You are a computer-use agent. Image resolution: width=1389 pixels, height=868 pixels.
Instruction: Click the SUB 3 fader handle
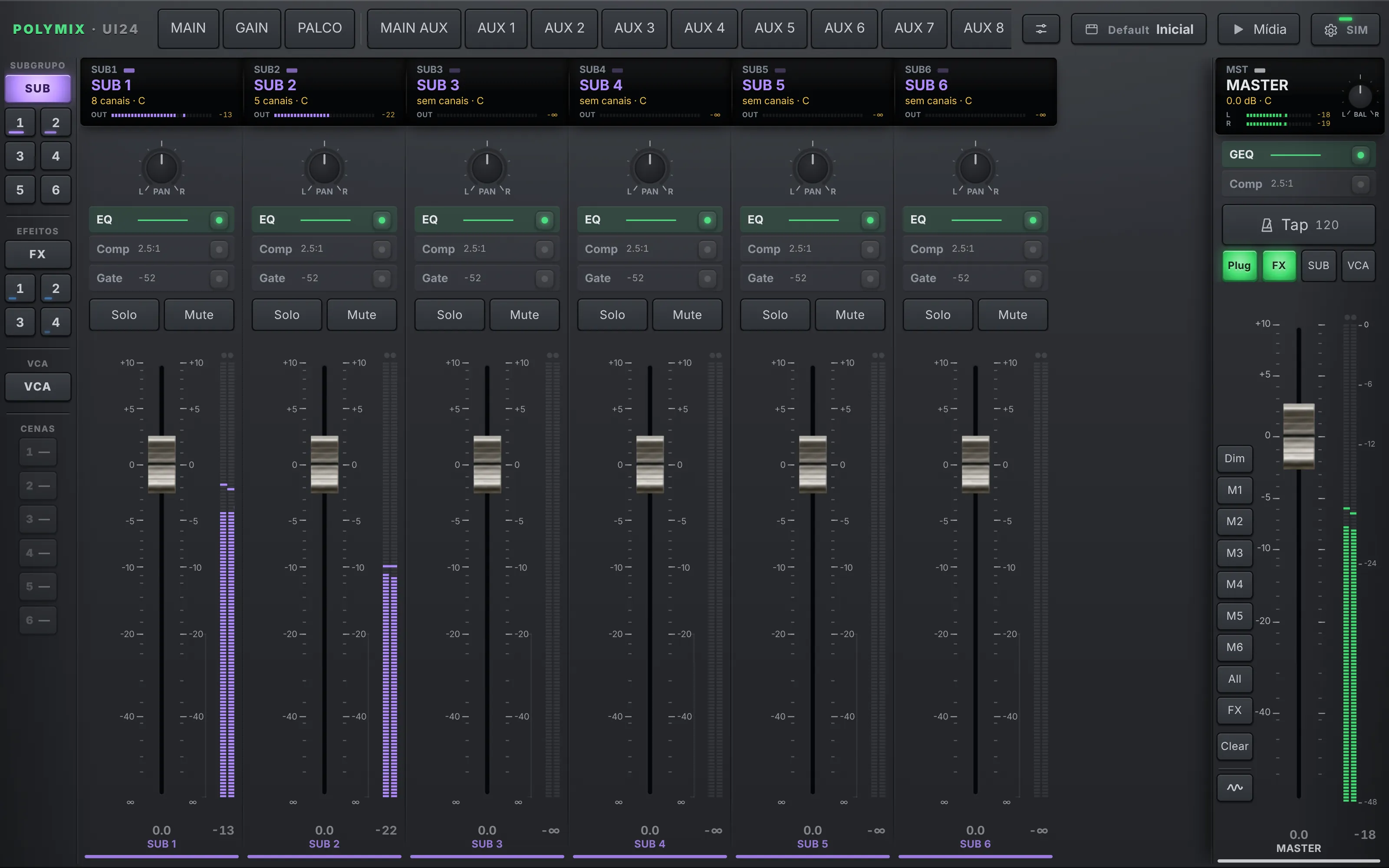[x=487, y=464]
